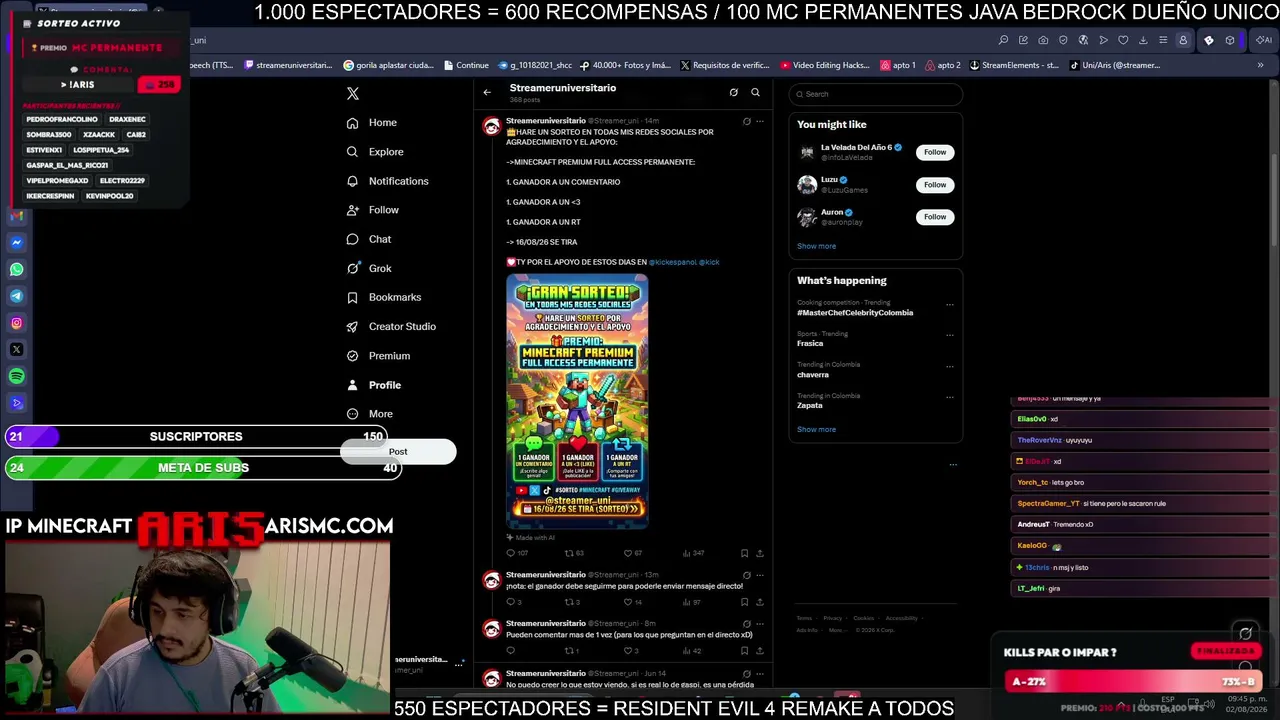Repost the '¡nota: el ganador' post
The height and width of the screenshot is (720, 1280).
pyautogui.click(x=572, y=602)
